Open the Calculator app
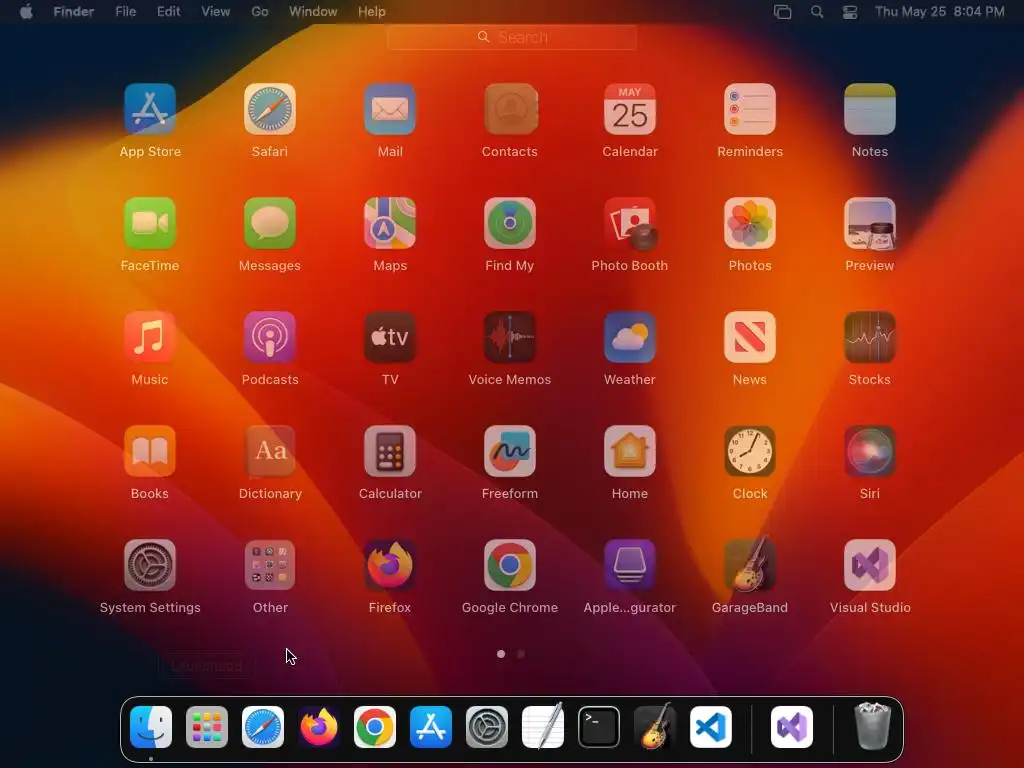This screenshot has width=1024, height=768. point(390,451)
